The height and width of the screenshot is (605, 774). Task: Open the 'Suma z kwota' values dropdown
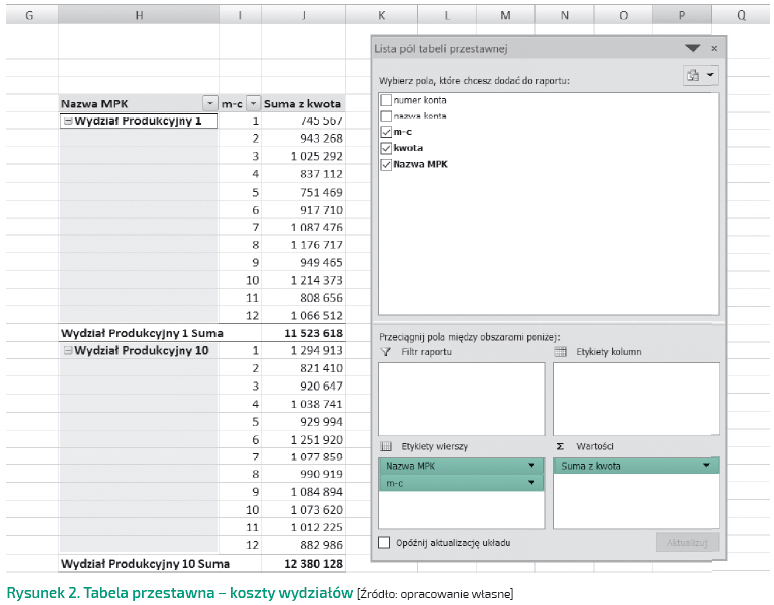pos(706,465)
